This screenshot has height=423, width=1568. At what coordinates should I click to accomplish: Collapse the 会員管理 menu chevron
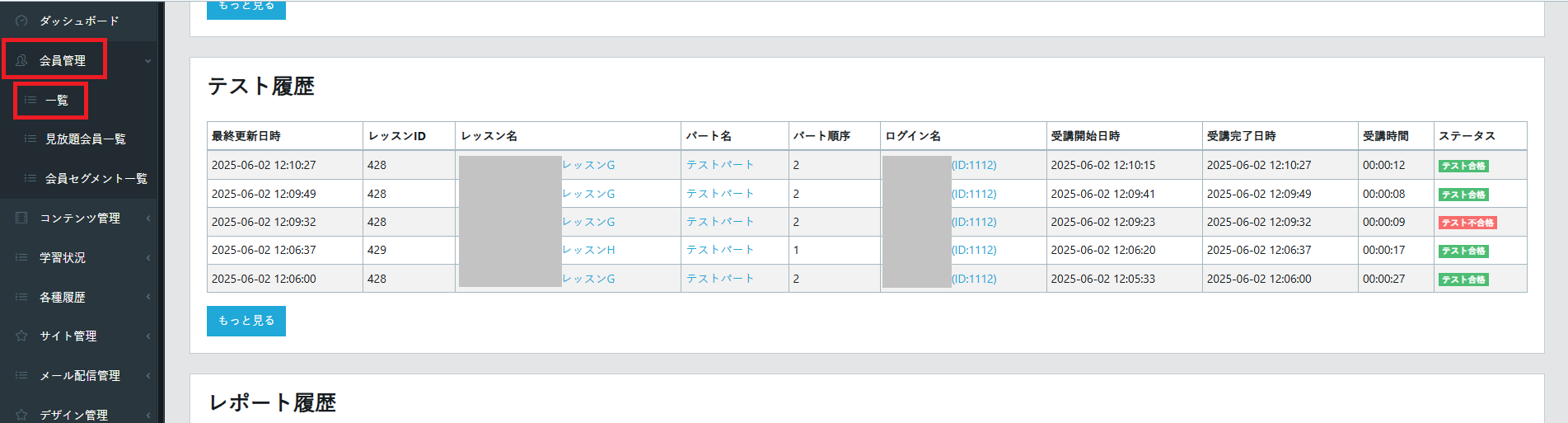pos(148,60)
